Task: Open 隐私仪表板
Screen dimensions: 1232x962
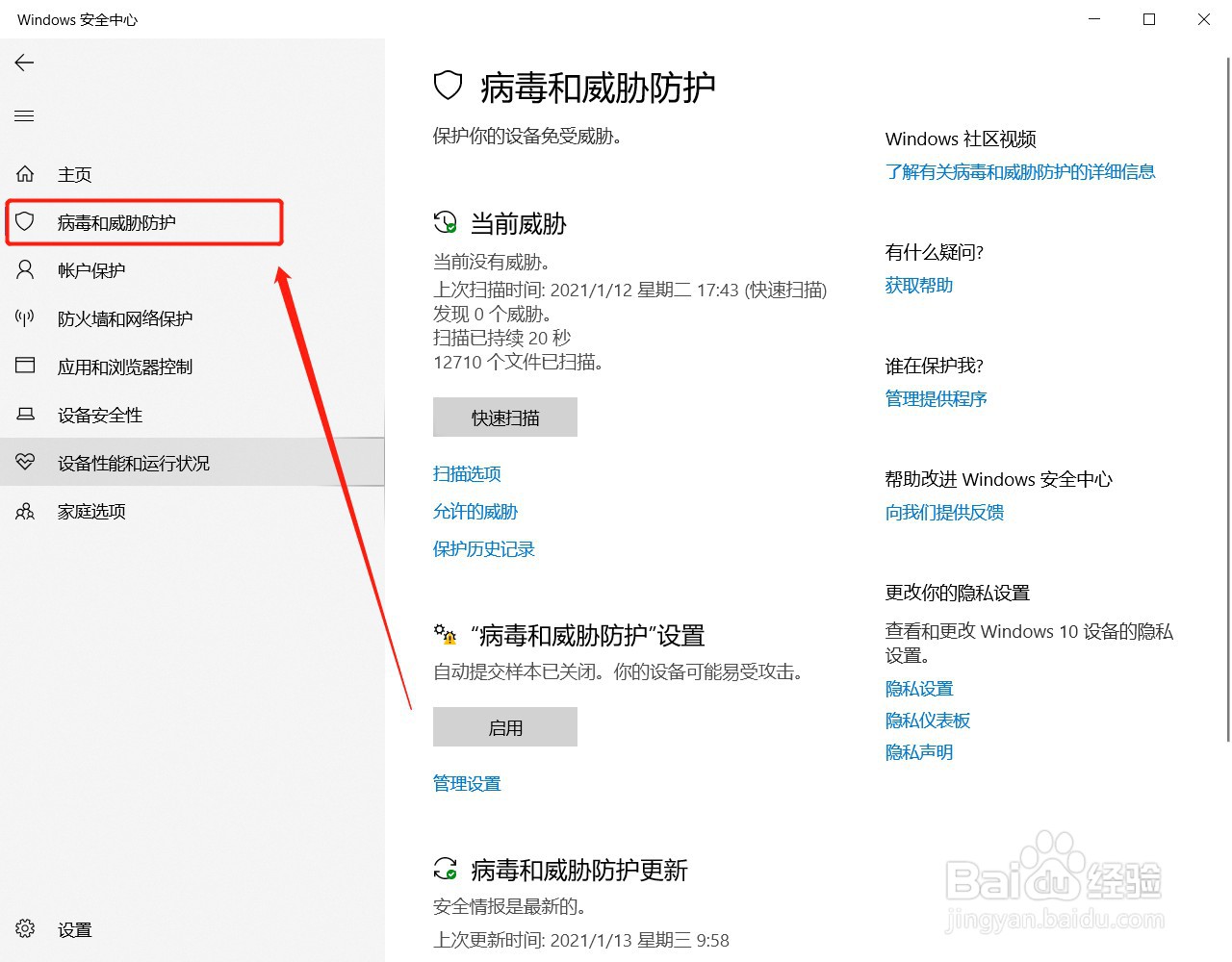Action: [927, 720]
